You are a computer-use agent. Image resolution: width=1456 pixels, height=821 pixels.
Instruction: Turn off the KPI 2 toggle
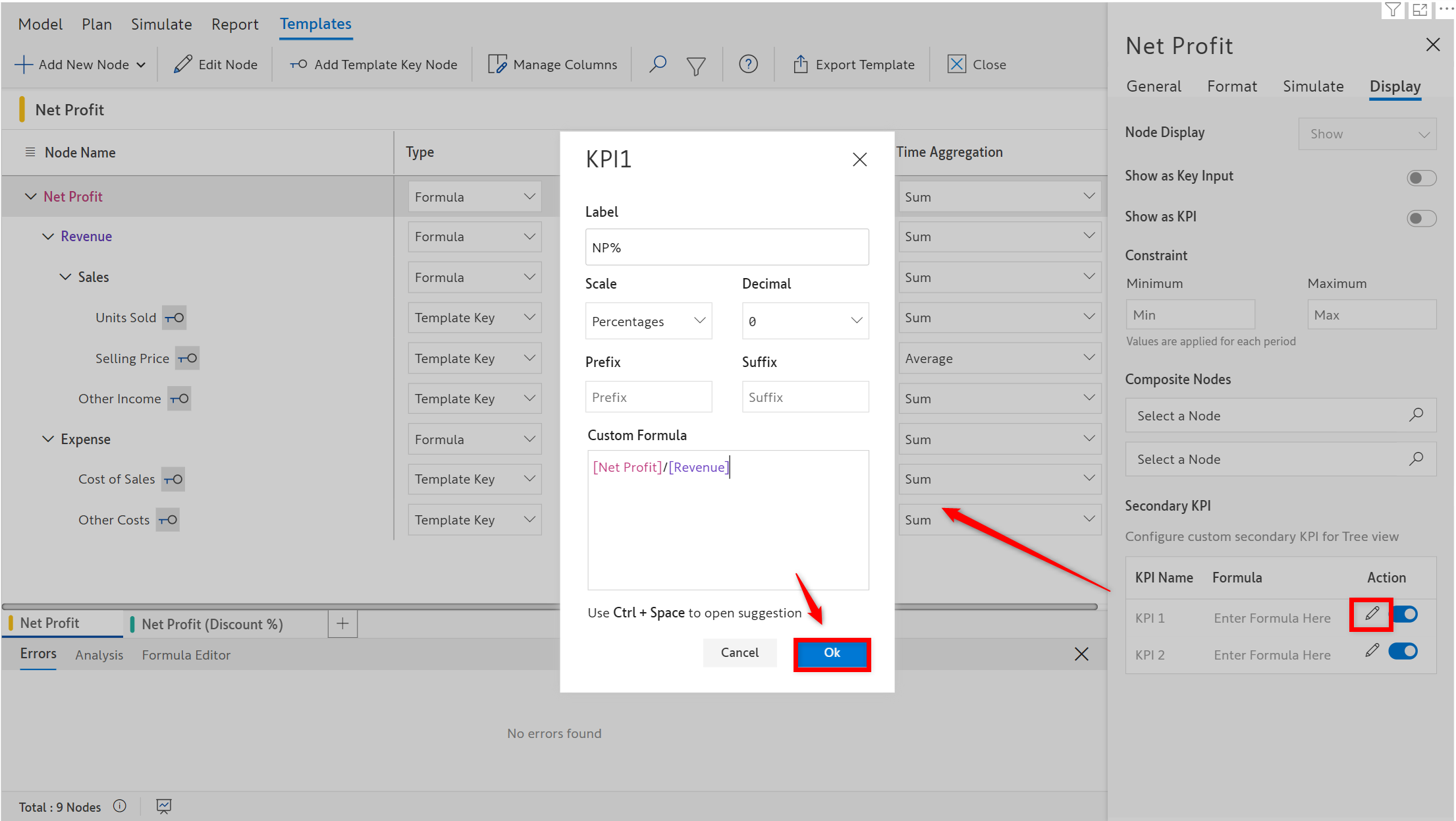(x=1403, y=651)
